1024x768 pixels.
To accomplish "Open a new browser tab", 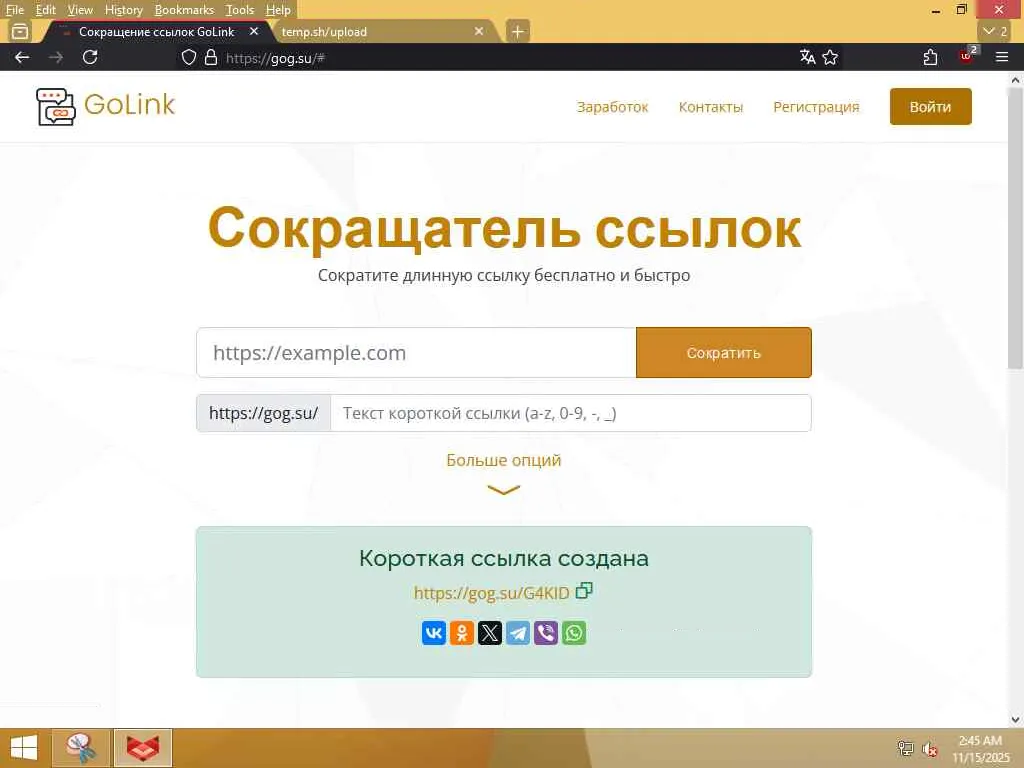I will (x=517, y=31).
